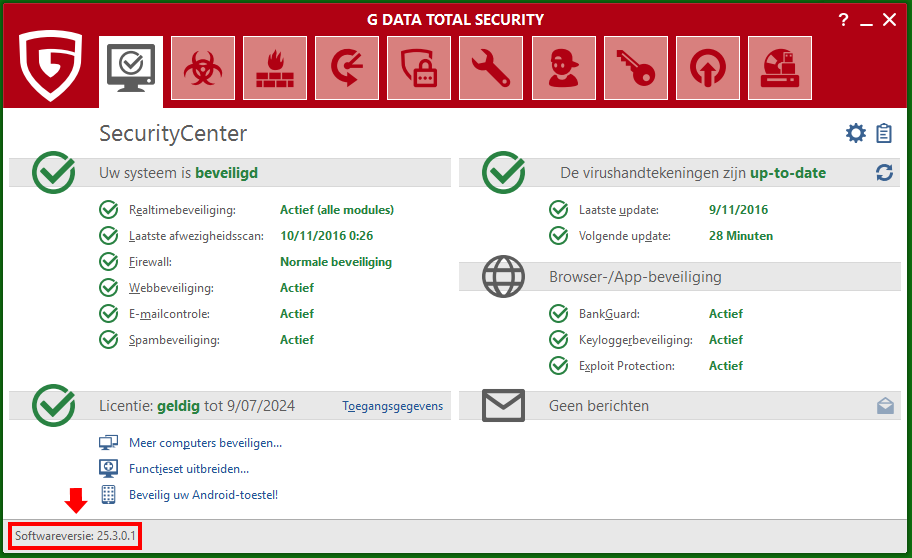Click the big checkmark beside virushandtekeningen
The height and width of the screenshot is (558, 912).
[x=504, y=172]
